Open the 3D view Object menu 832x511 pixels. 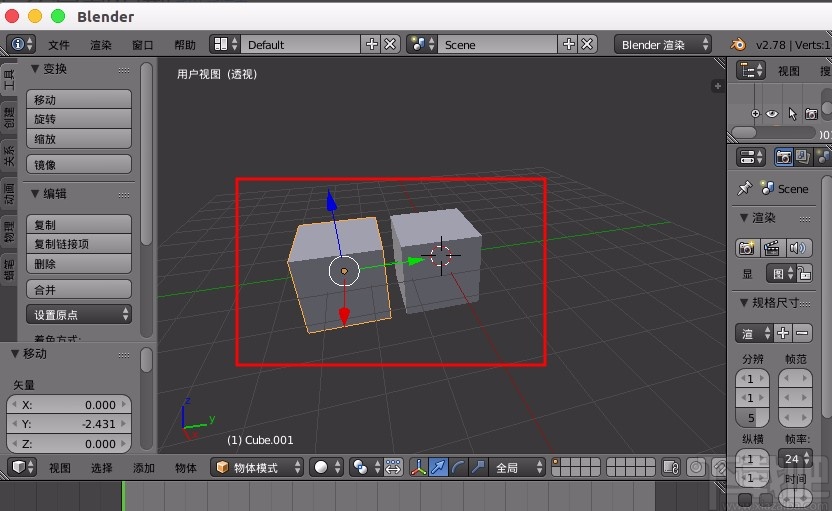point(186,467)
